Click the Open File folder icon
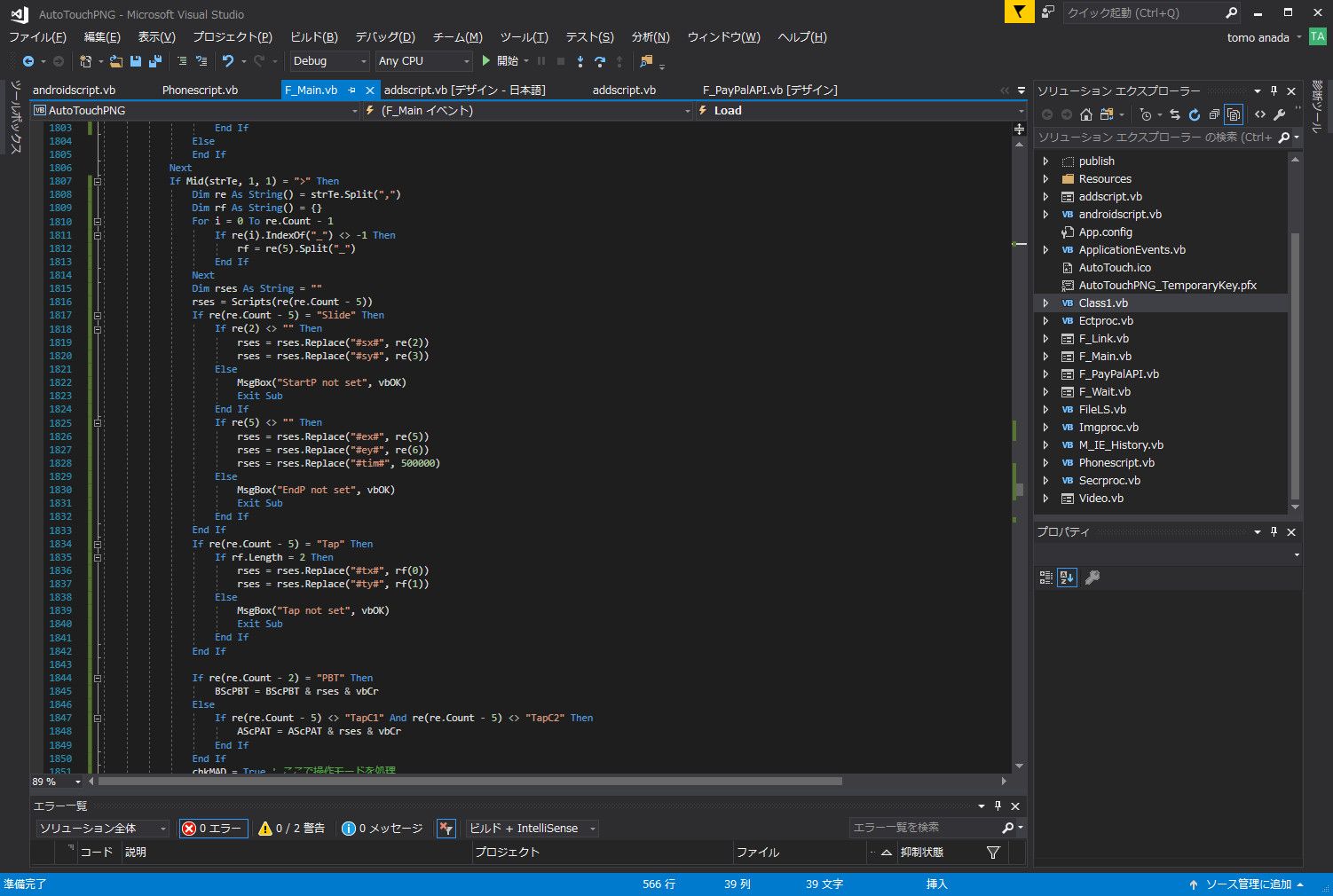This screenshot has height=896, width=1333. 116,61
